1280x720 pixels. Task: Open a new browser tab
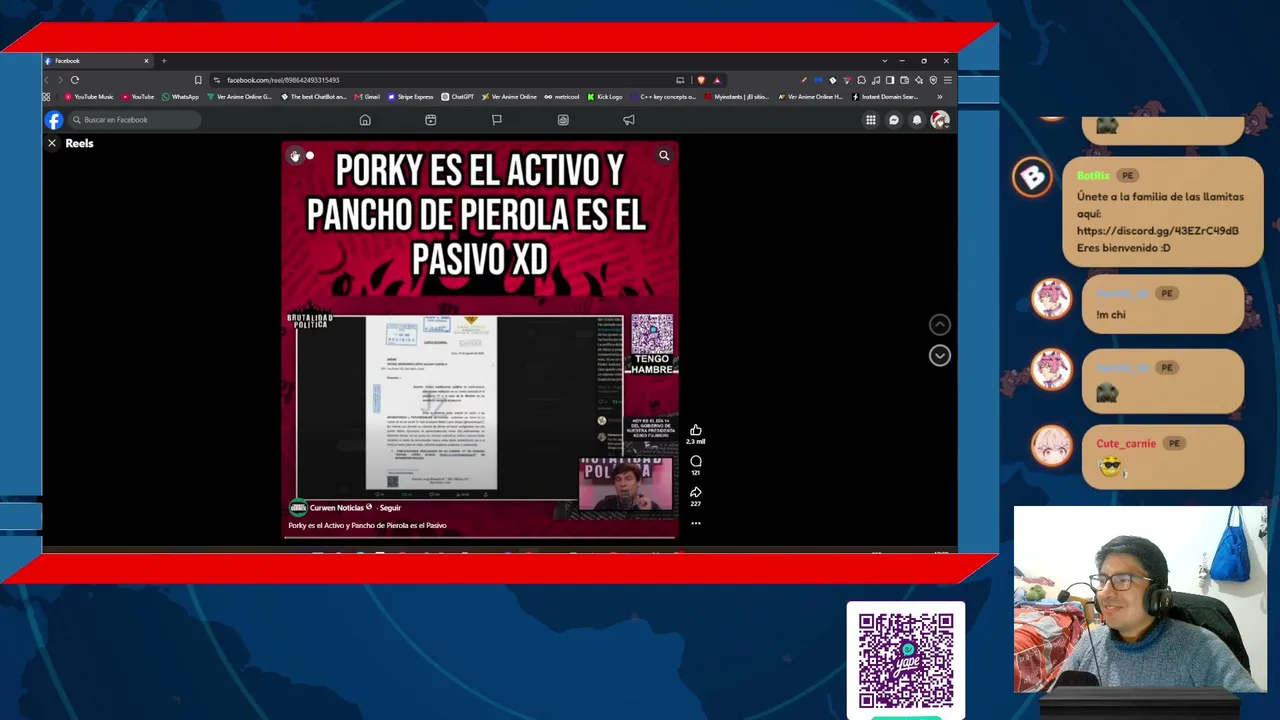click(x=164, y=61)
